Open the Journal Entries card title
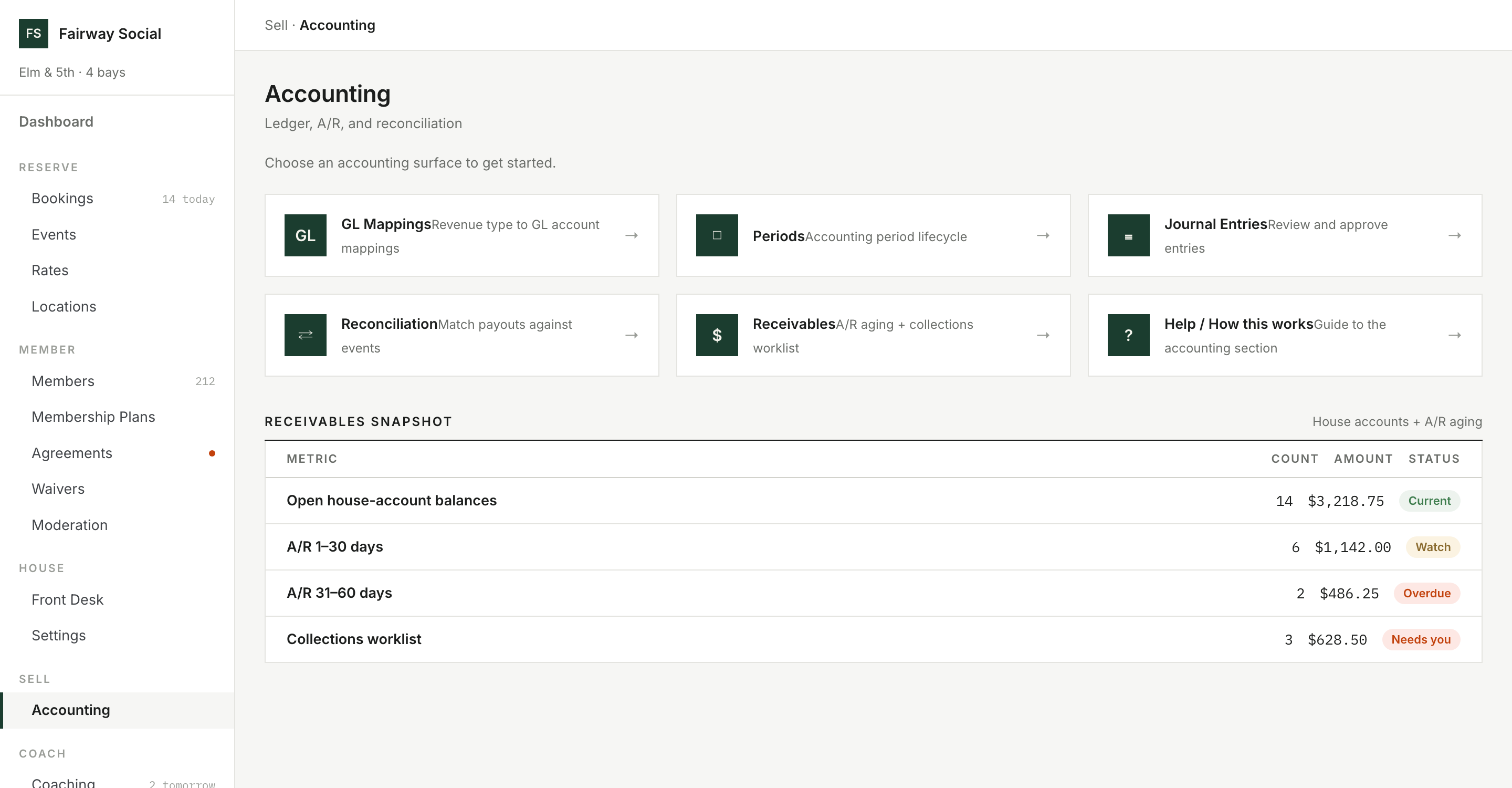 pyautogui.click(x=1215, y=224)
